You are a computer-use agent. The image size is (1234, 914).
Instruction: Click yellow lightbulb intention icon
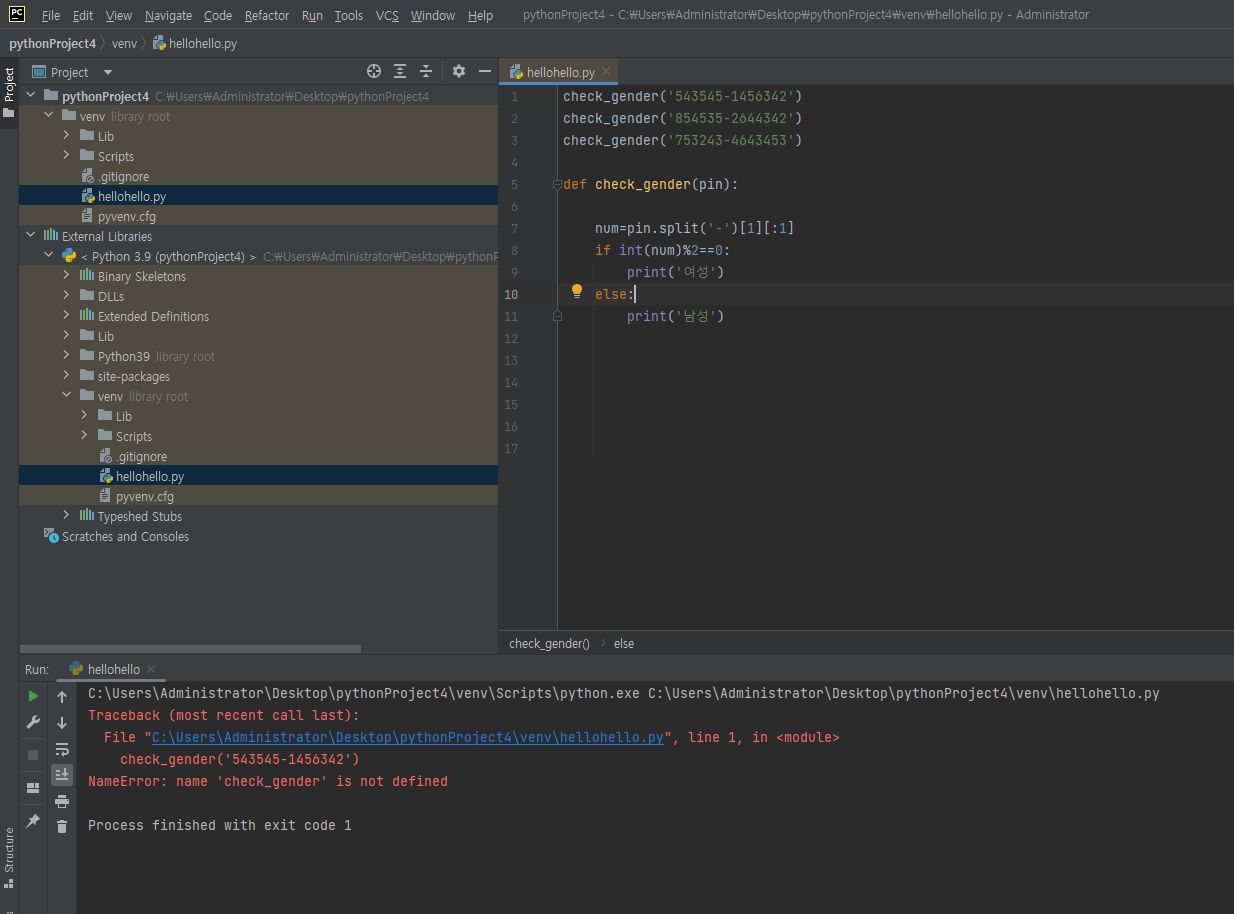577,292
